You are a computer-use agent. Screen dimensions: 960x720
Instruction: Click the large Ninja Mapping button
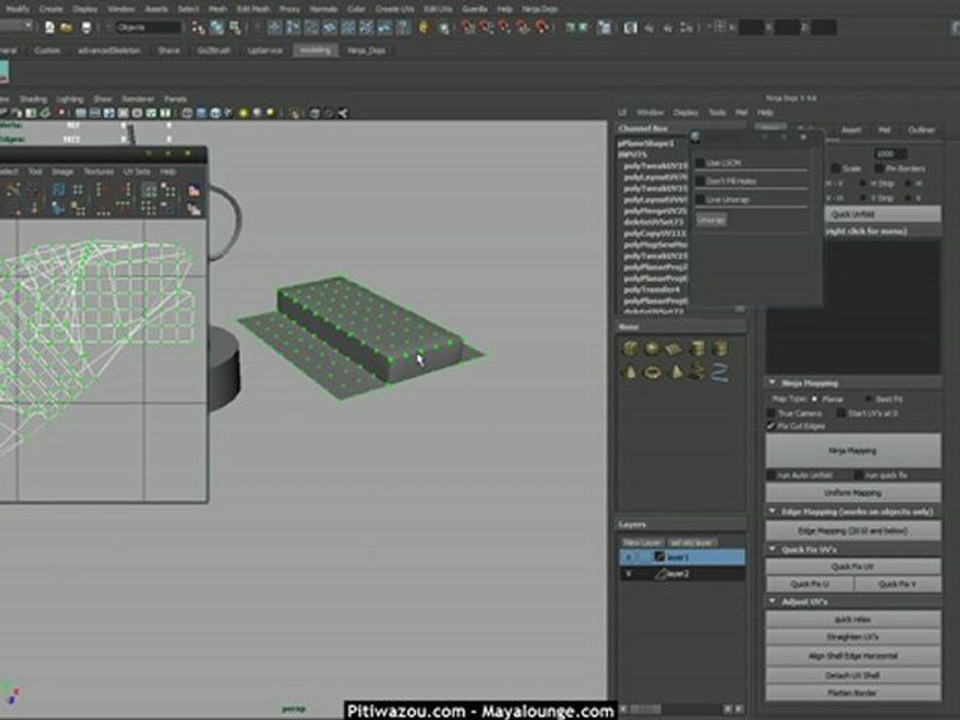tap(853, 451)
